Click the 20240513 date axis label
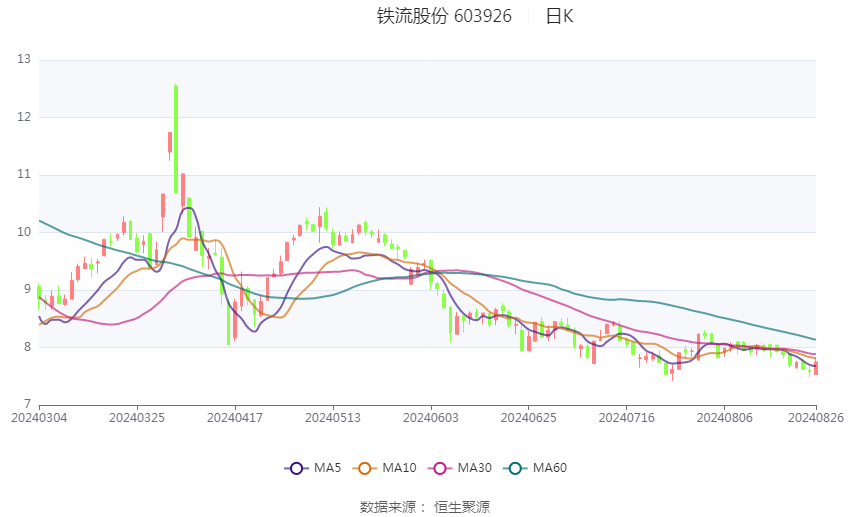 click(333, 418)
